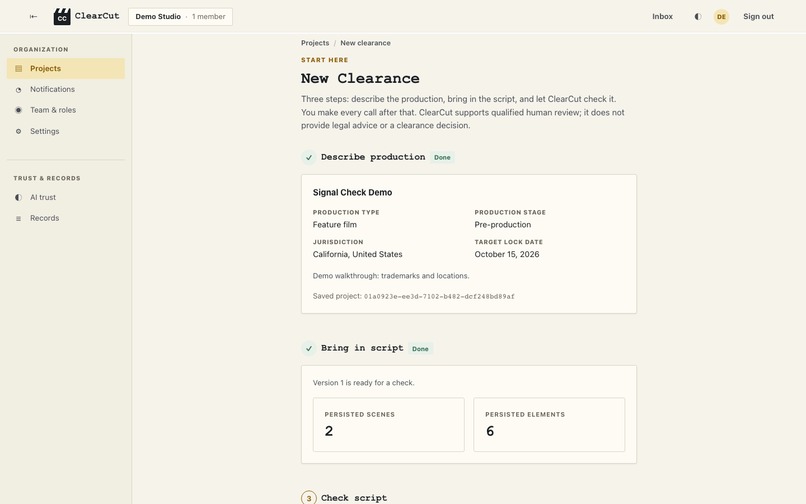Click the Team & roles icon
Viewport: 806px width, 504px height.
[19, 110]
